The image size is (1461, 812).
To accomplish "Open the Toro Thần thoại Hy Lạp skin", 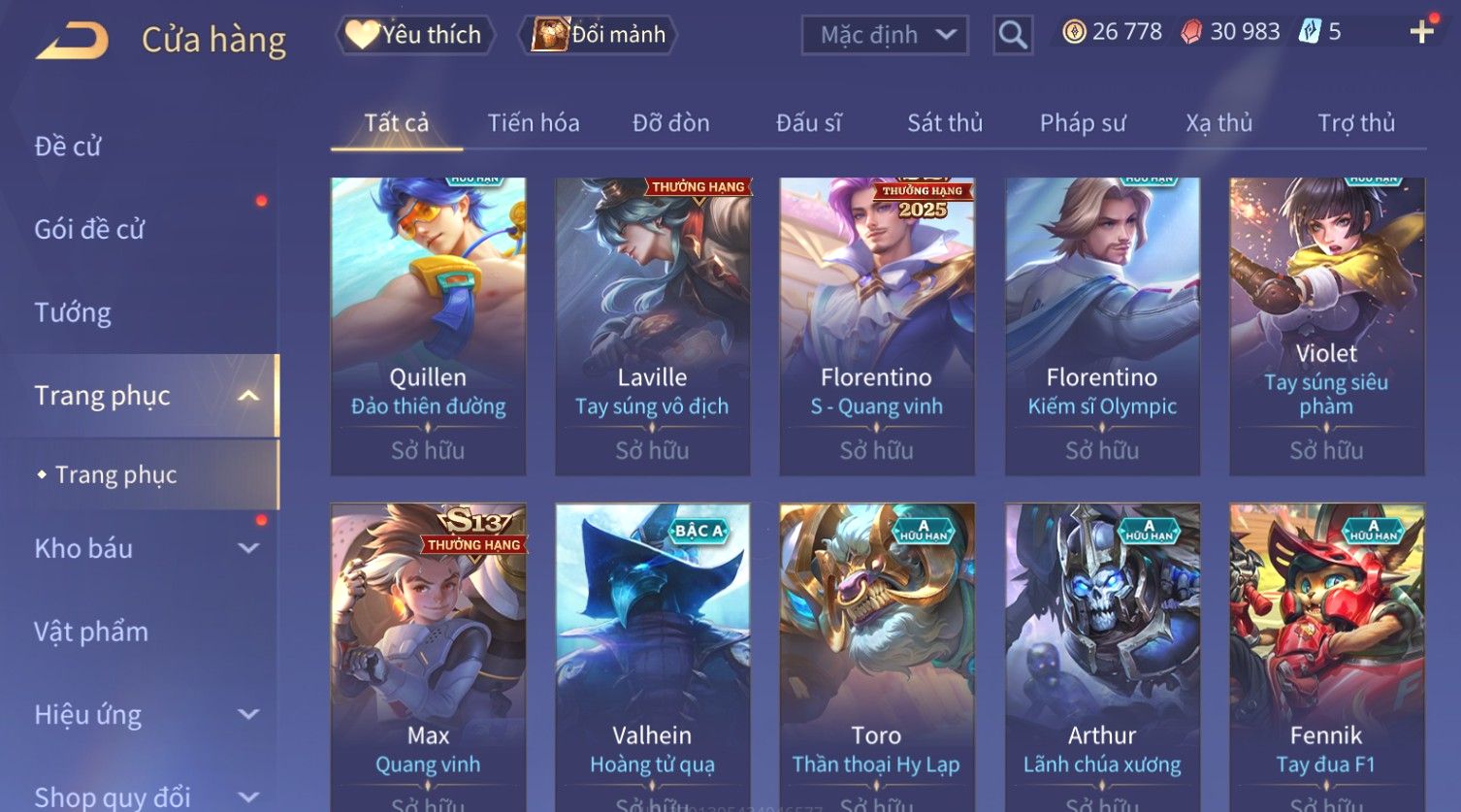I will 876,657.
